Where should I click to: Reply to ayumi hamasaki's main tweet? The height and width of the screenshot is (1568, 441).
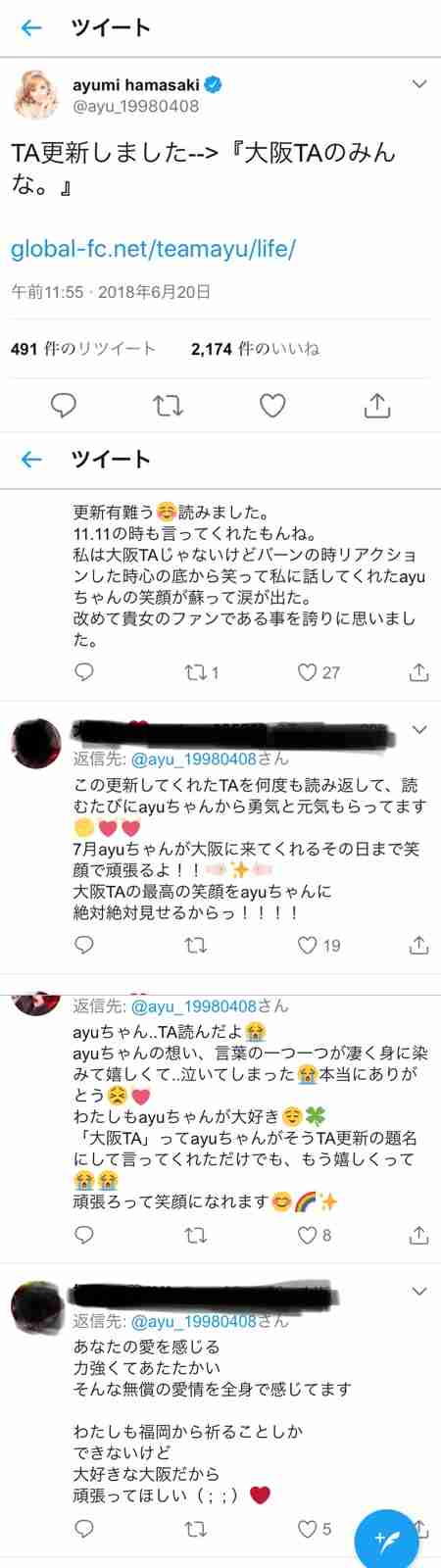(64, 405)
